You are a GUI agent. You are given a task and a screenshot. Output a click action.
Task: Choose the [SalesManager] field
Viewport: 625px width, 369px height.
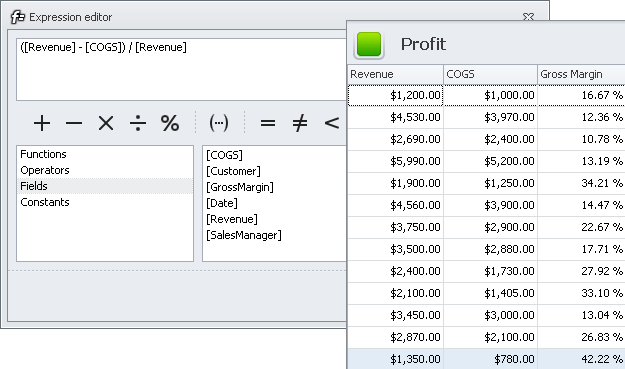click(x=244, y=235)
